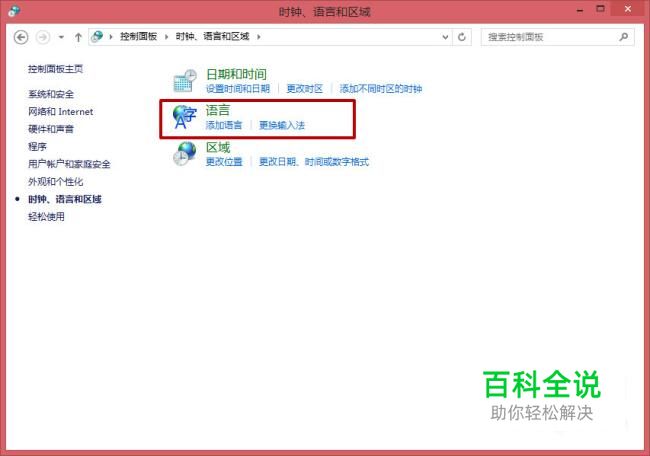Maximize the 时钟、语言和区域 window

[600, 9]
